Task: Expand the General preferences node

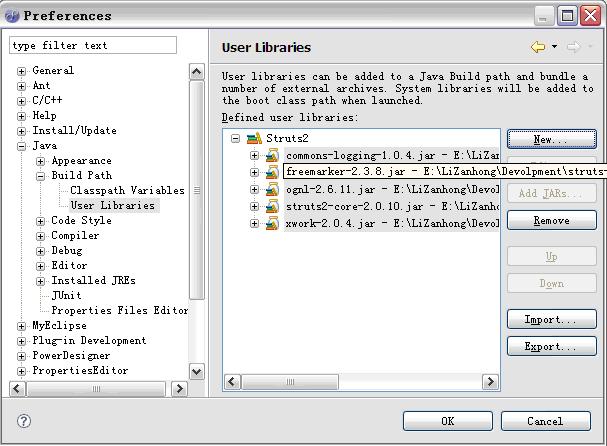Action: [x=22, y=71]
